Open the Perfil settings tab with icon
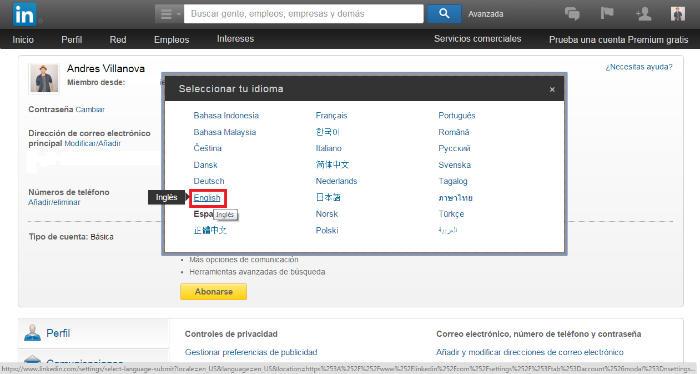 click(x=94, y=333)
